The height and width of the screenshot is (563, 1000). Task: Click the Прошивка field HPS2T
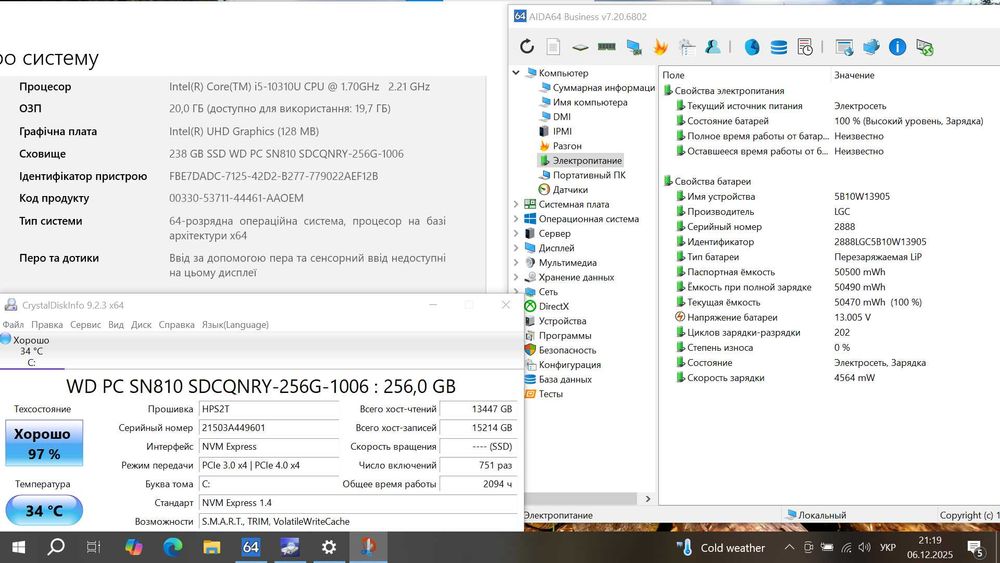(x=269, y=409)
